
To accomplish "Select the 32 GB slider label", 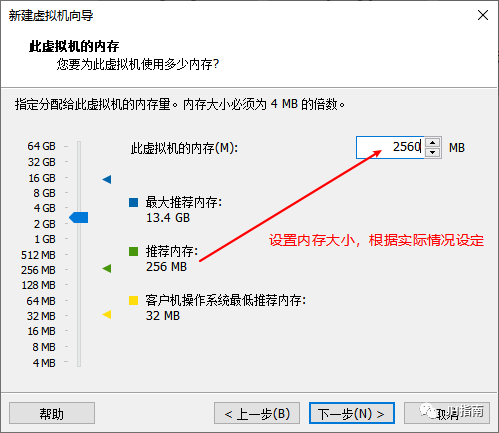I will pos(41,162).
